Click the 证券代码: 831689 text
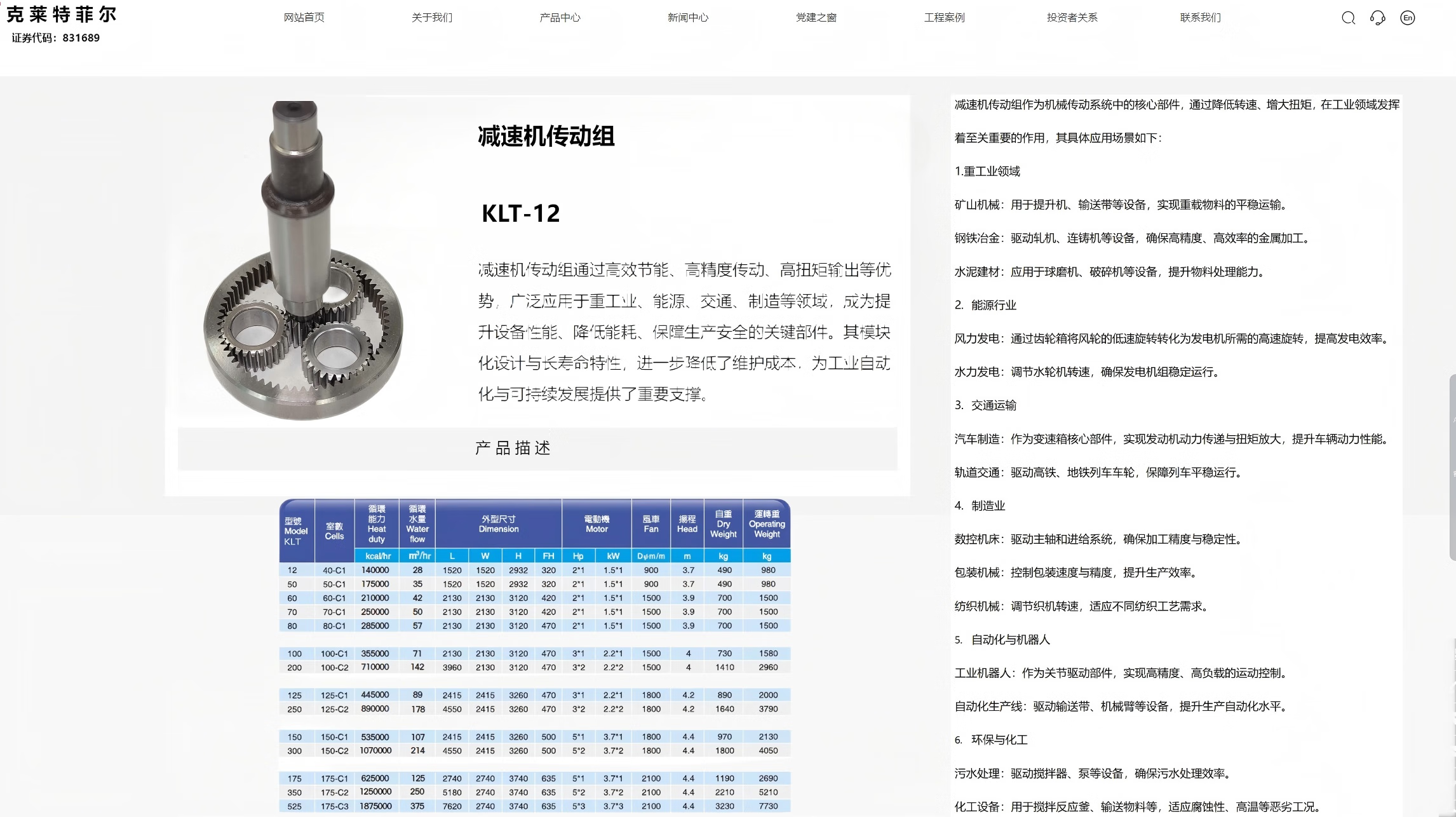Viewport: 1456px width, 817px height. 56,38
